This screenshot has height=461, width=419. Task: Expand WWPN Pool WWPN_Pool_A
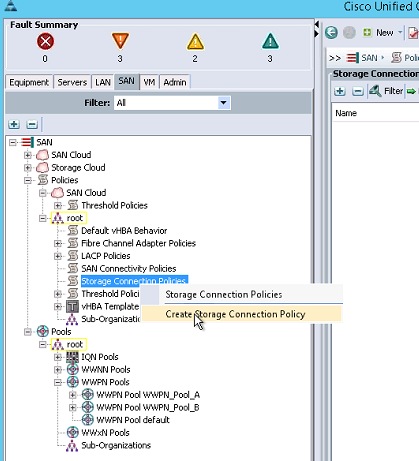click(73, 395)
